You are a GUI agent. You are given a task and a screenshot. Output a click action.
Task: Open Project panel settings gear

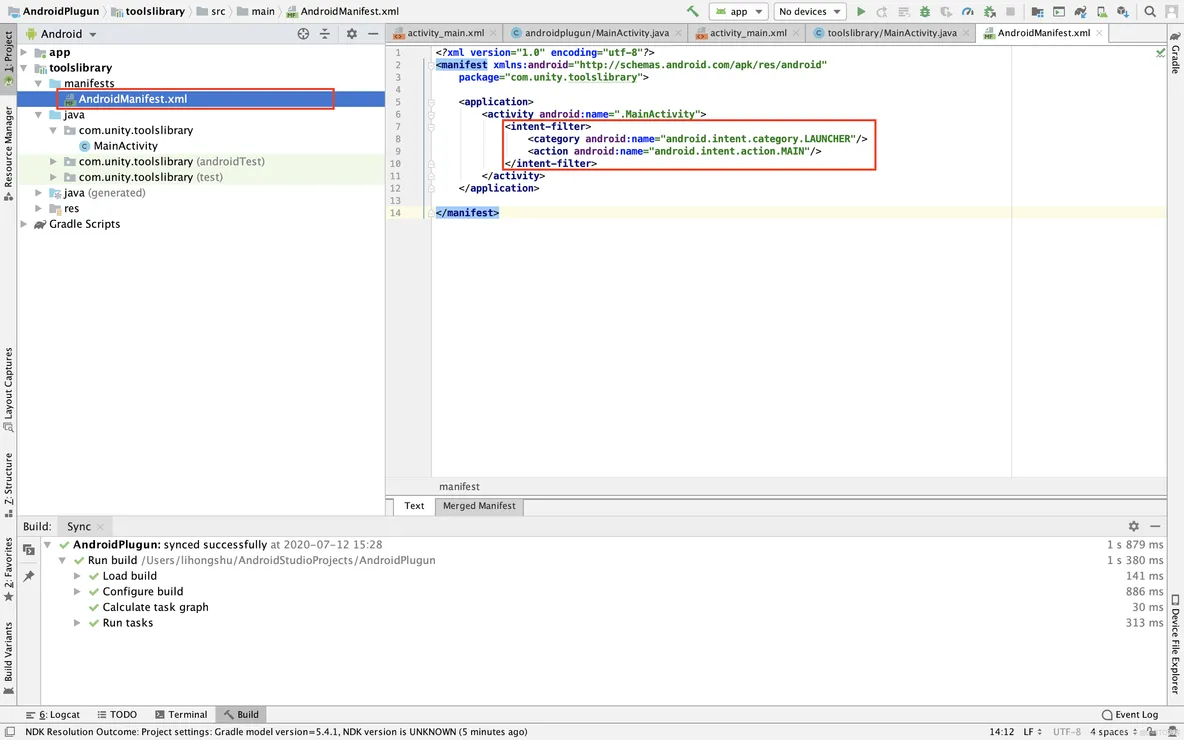[x=352, y=34]
